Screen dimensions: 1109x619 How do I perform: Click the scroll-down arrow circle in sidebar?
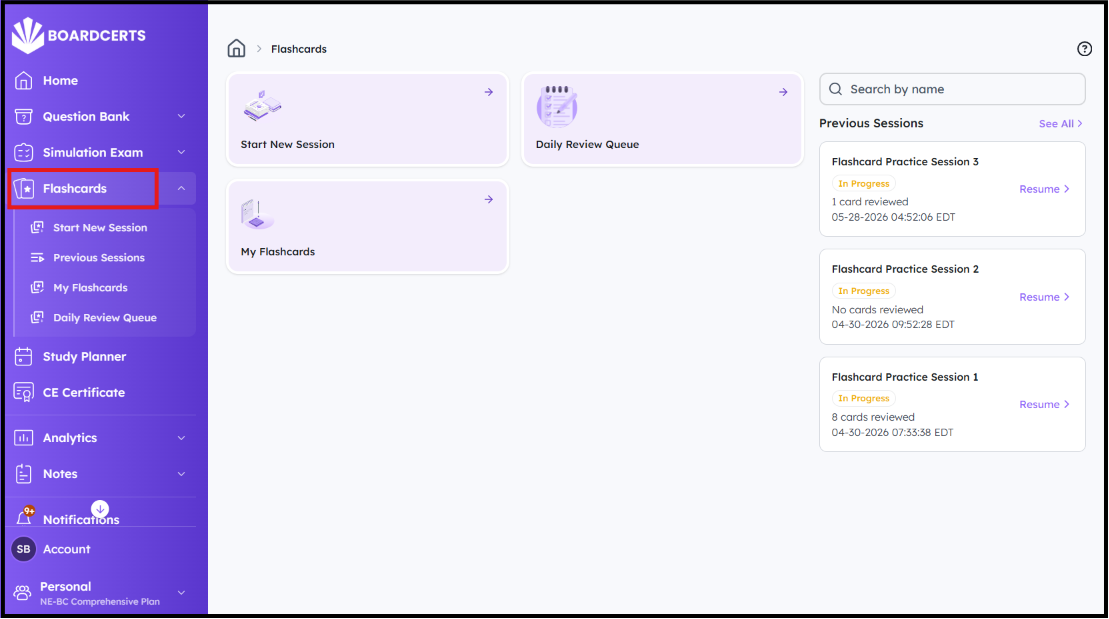pos(100,509)
